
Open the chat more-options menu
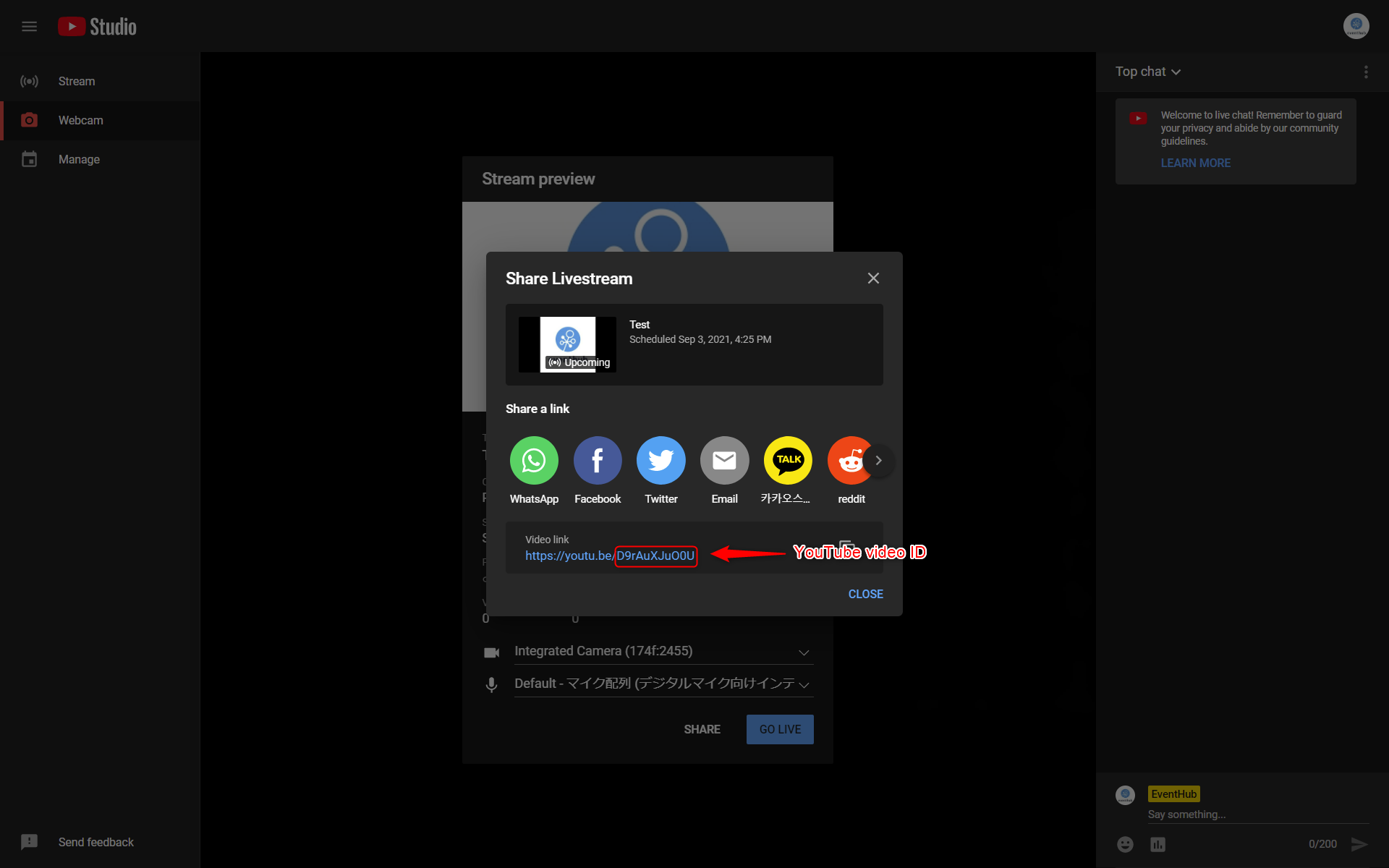click(1366, 72)
